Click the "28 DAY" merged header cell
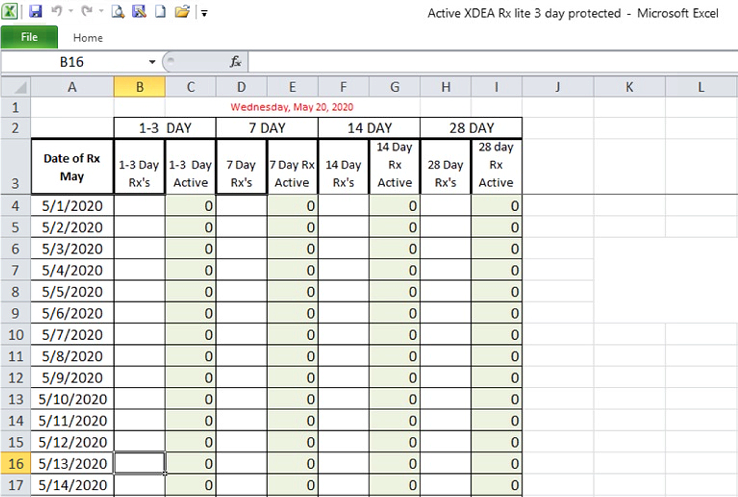 click(471, 128)
